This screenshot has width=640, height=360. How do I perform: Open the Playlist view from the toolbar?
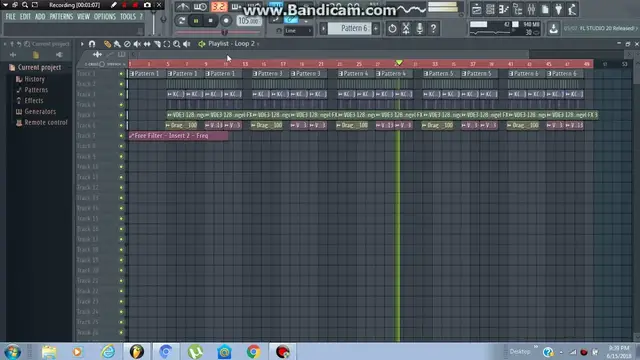coord(477,9)
